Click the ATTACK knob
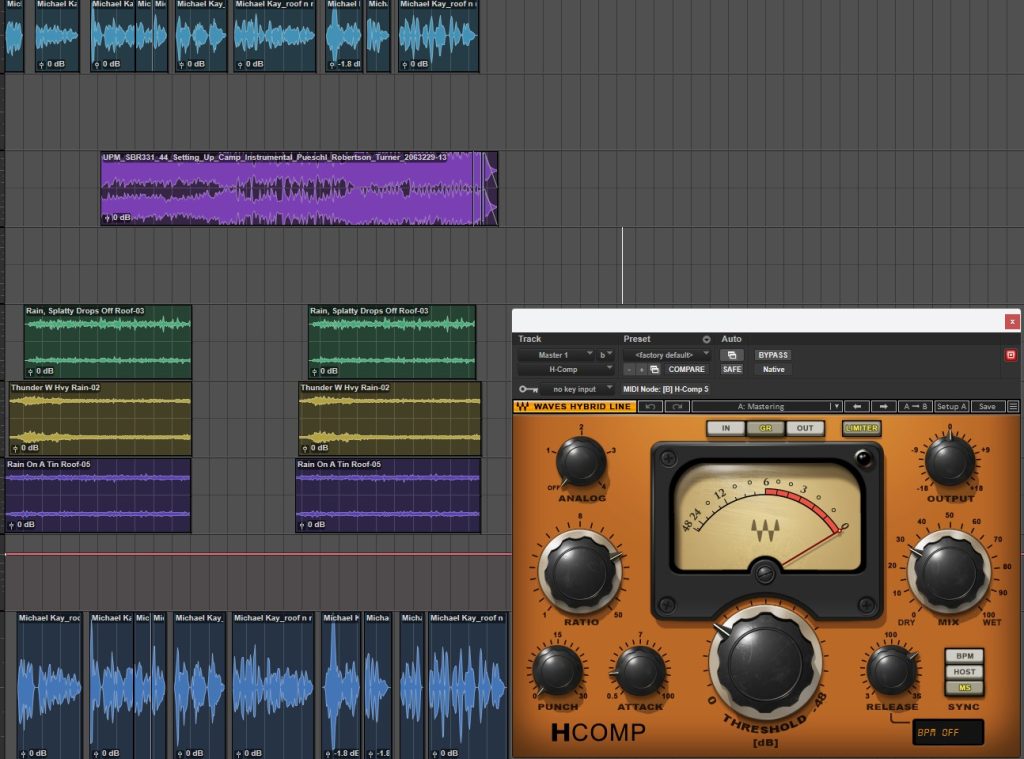The image size is (1024, 759). [x=640, y=670]
